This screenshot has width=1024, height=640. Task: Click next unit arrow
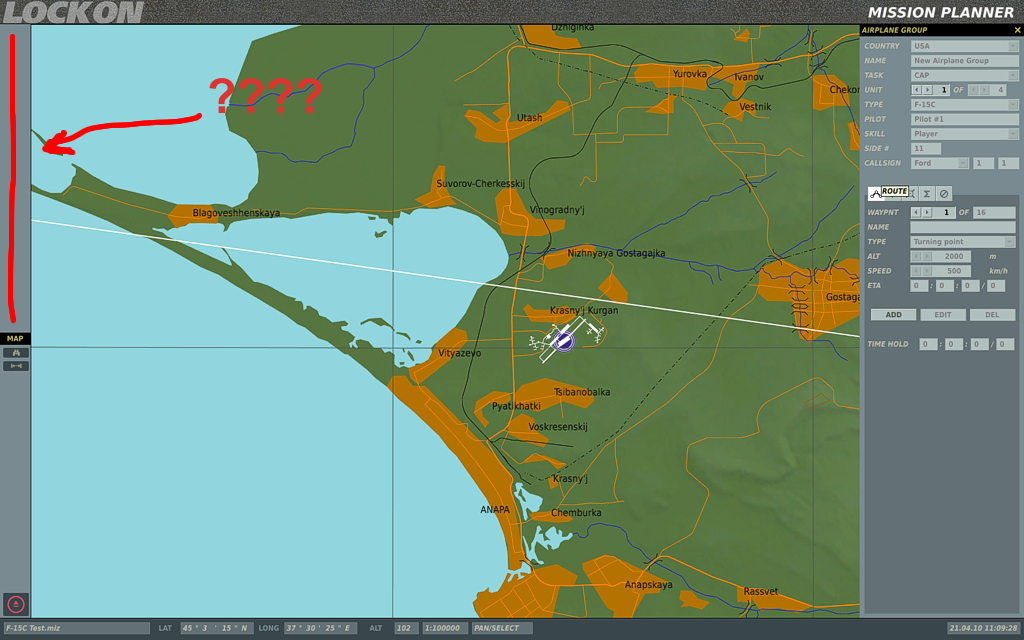927,89
